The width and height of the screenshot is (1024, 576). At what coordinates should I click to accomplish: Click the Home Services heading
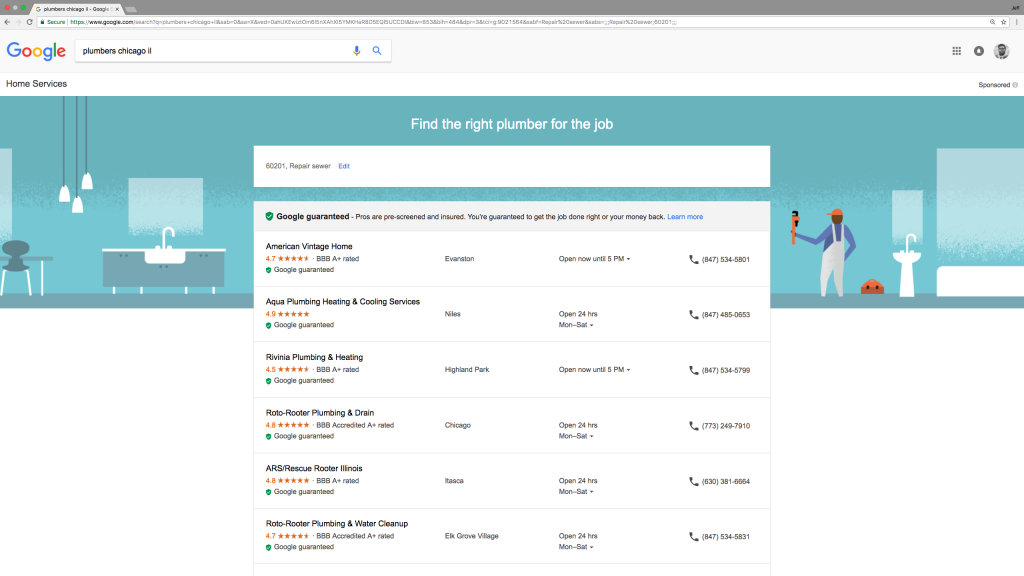click(x=37, y=84)
